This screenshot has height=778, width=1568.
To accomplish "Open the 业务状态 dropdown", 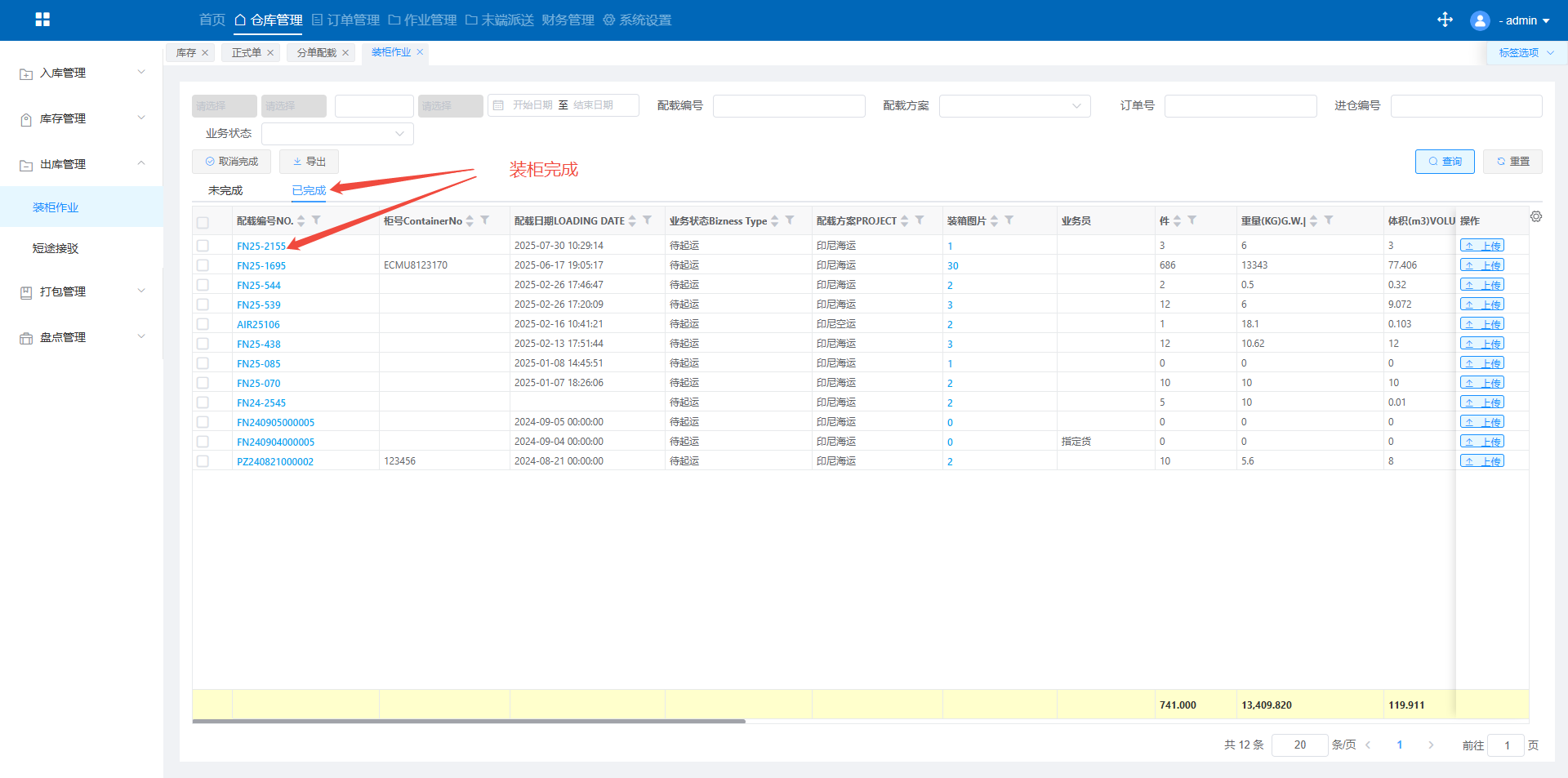I will 336,134.
